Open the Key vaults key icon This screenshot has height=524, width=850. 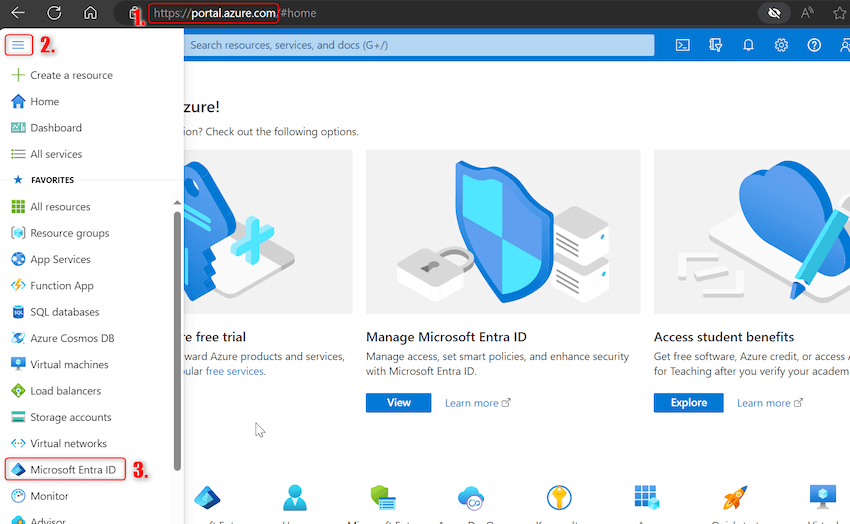559,497
